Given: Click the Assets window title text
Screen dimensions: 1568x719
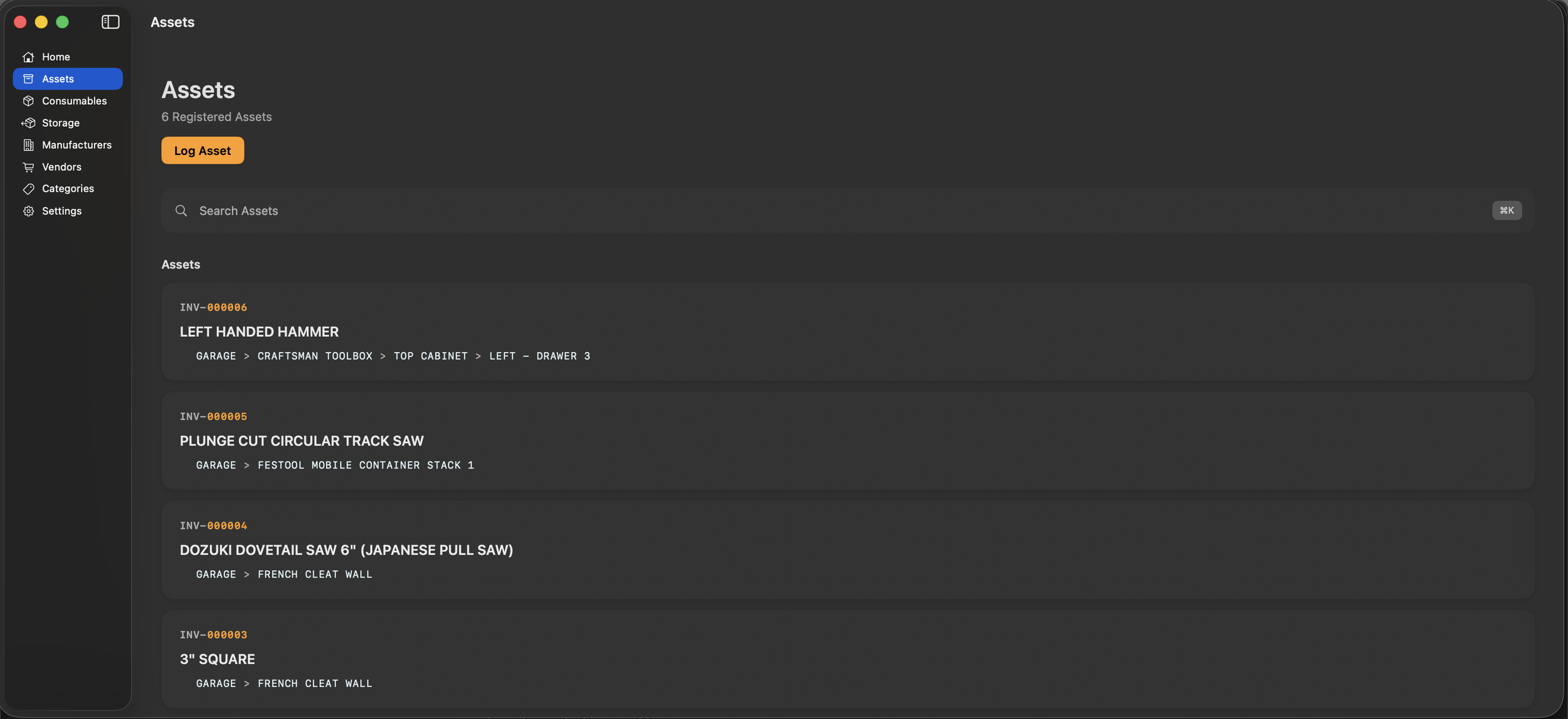Looking at the screenshot, I should pos(172,22).
